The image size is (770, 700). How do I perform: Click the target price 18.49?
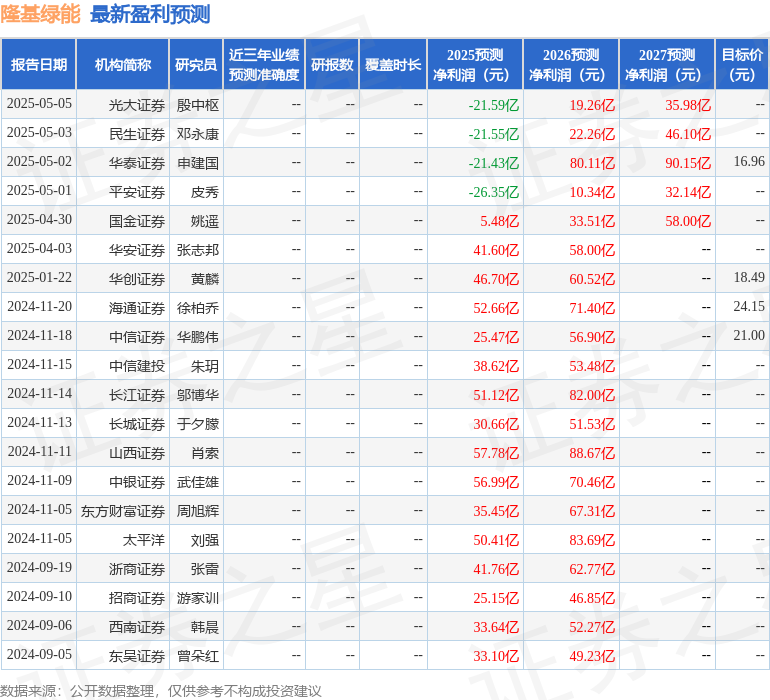749,277
